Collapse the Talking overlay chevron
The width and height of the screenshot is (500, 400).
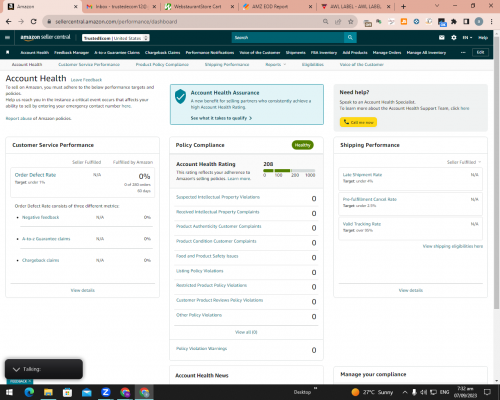click(16, 369)
